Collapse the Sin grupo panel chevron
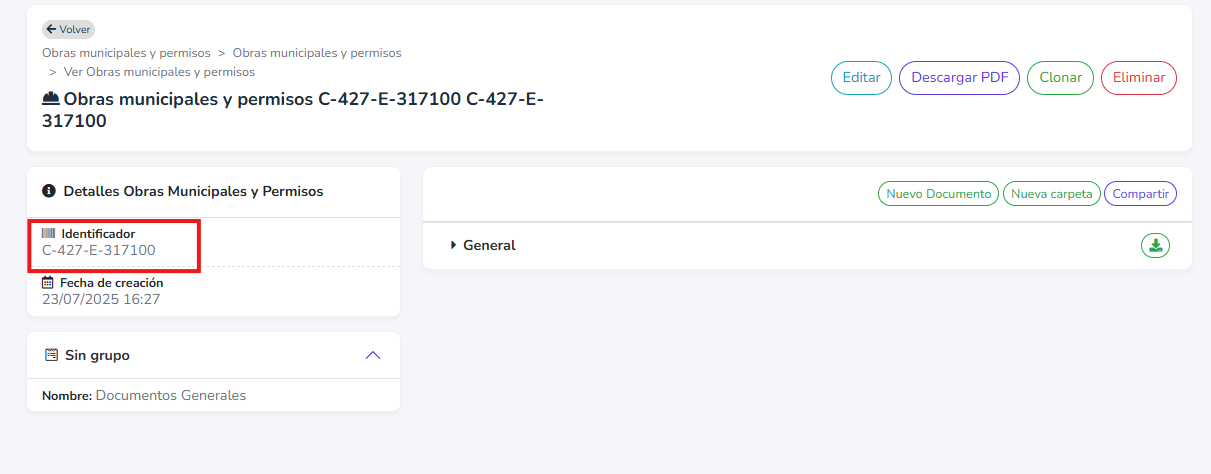This screenshot has width=1211, height=474. 373,355
